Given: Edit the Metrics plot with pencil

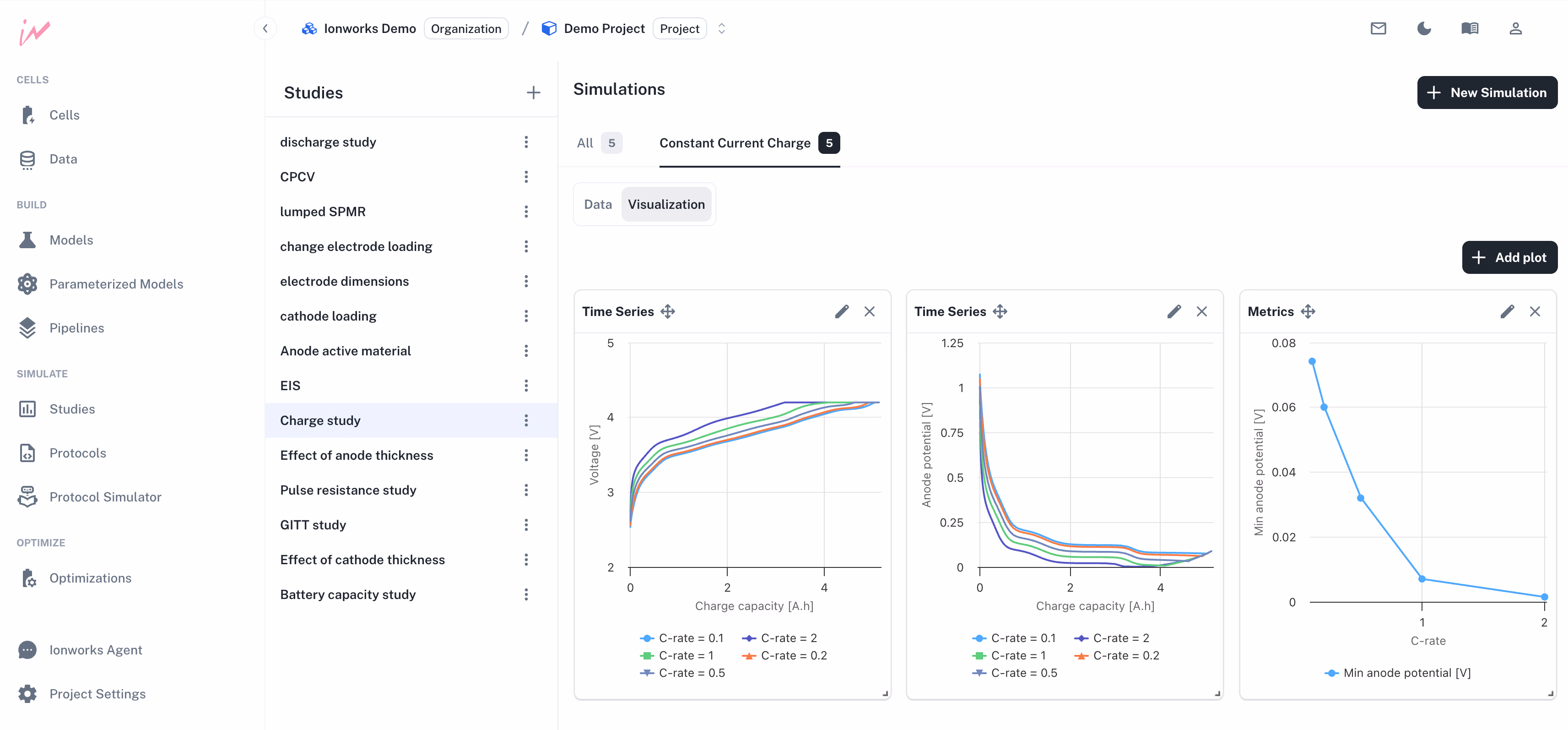Looking at the screenshot, I should (x=1507, y=312).
